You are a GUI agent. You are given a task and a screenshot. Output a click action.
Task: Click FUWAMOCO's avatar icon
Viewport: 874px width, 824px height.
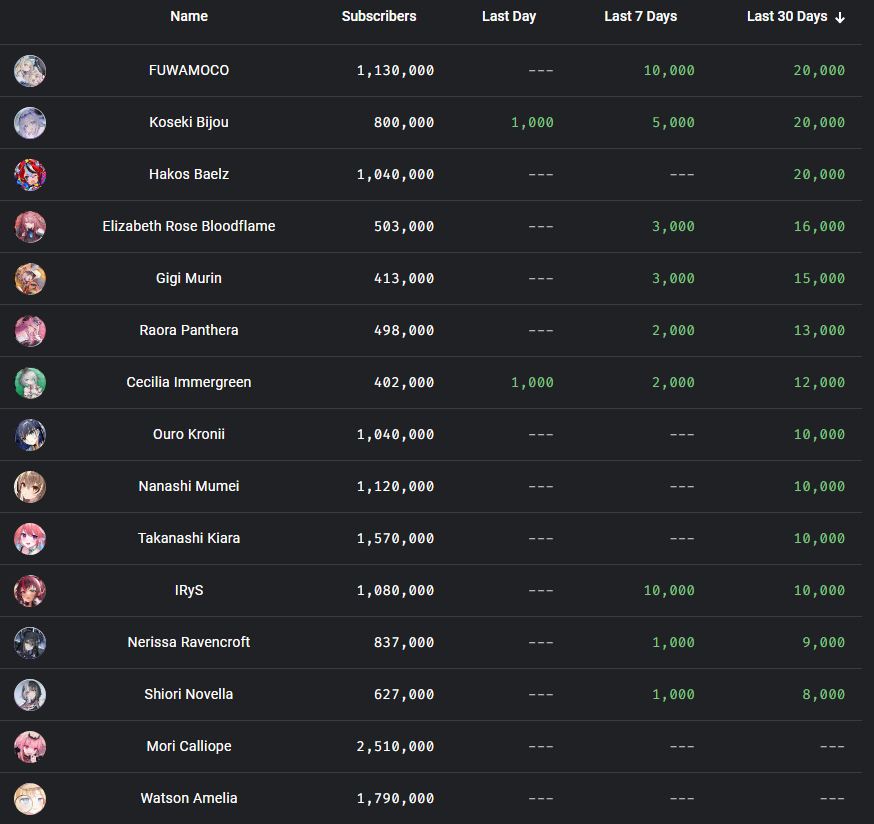[30, 71]
